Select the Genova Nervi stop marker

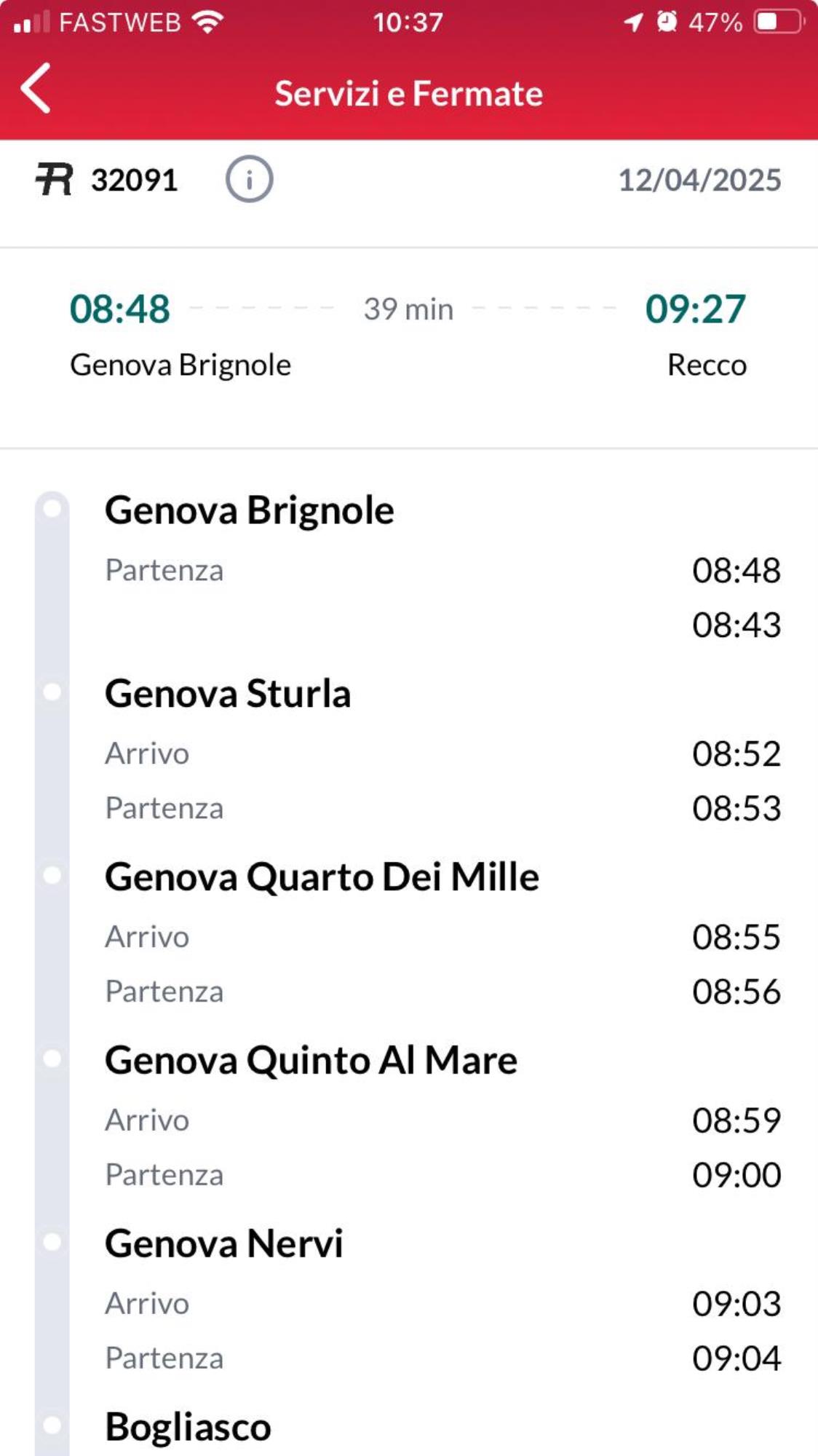[52, 1241]
